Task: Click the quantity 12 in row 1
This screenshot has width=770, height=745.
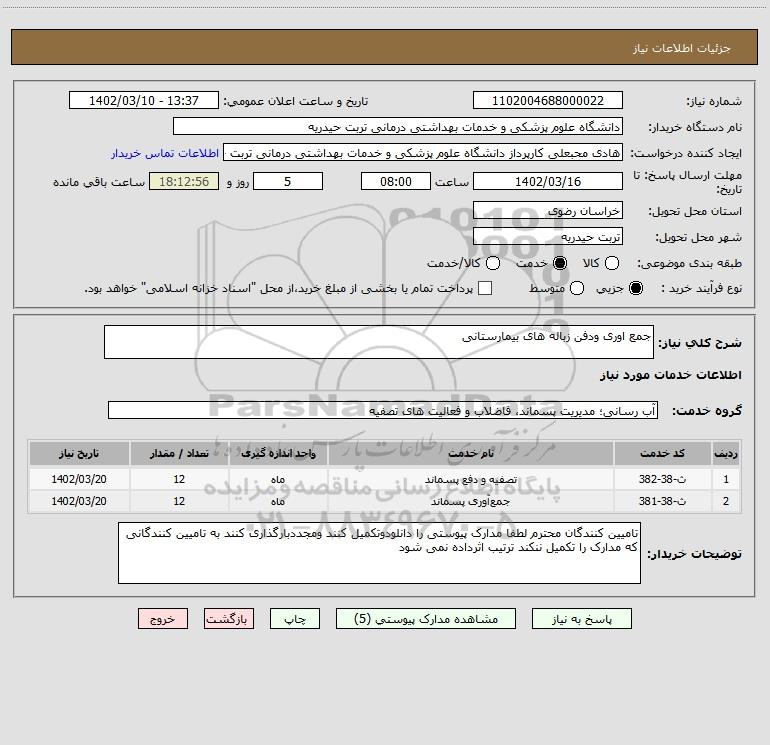Action: 179,479
